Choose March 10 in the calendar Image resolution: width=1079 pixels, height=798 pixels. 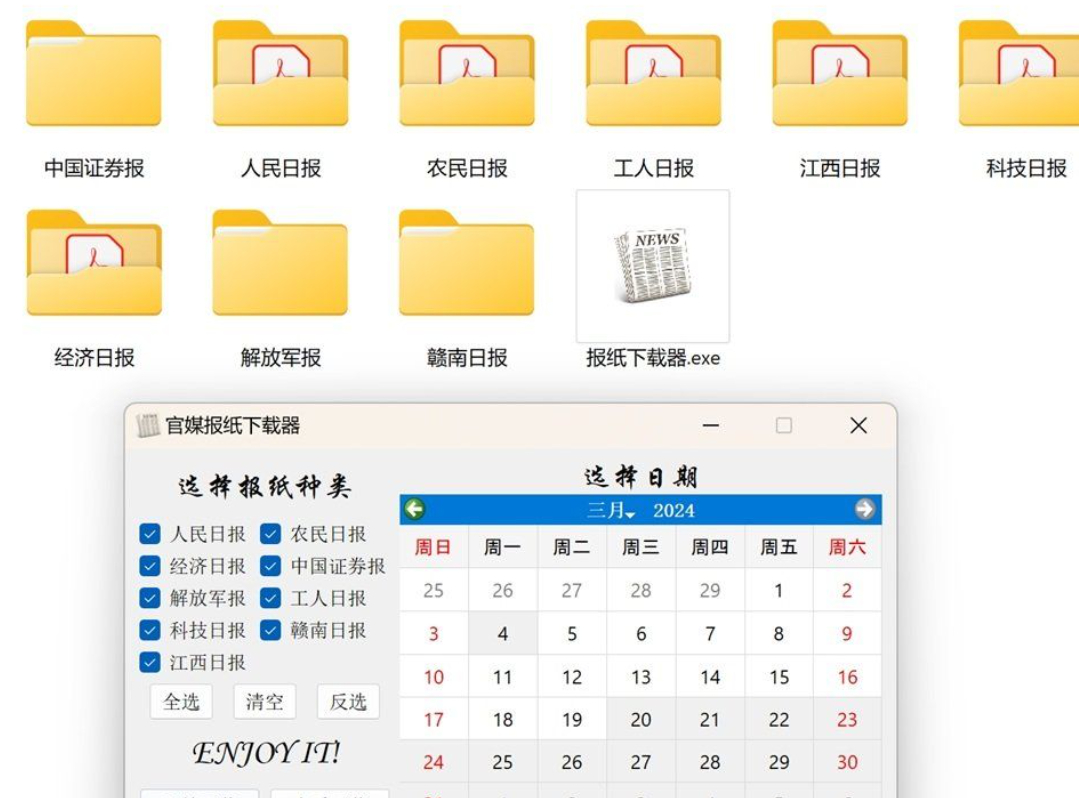click(x=434, y=677)
